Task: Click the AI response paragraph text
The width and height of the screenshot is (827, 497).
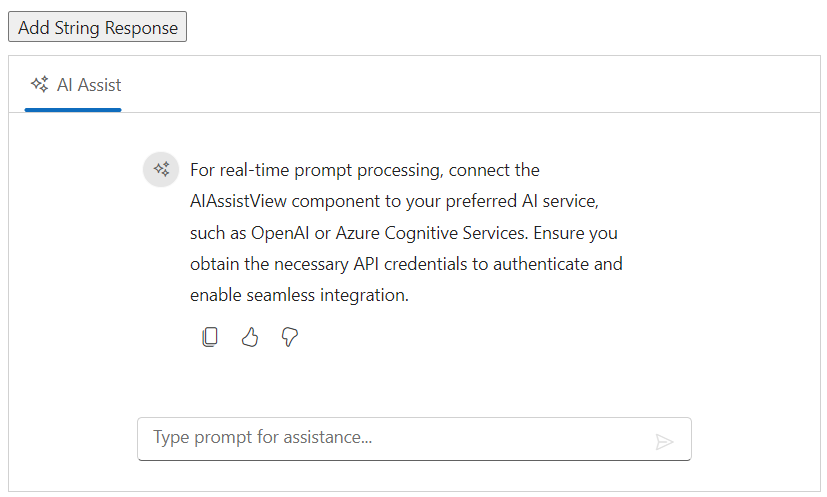Action: tap(405, 233)
